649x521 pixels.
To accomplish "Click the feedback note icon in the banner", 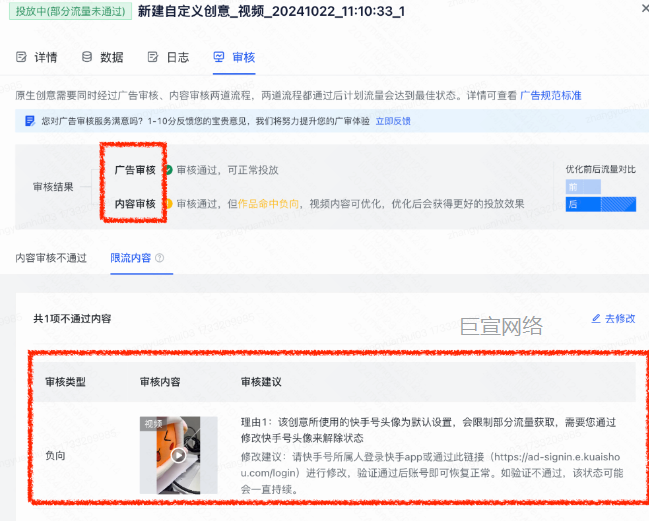I will 30,121.
